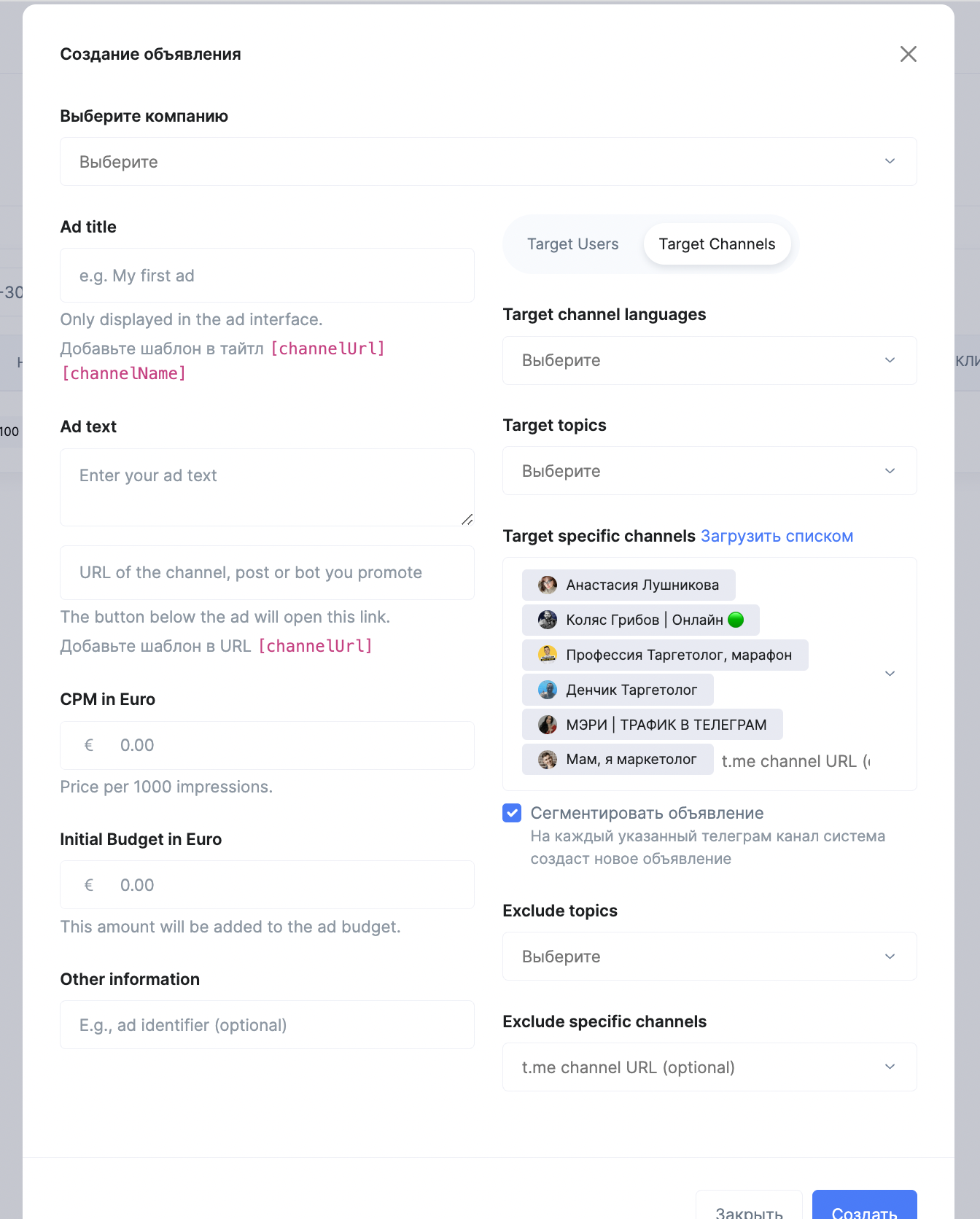Click the Закрыть button

pos(749,1210)
